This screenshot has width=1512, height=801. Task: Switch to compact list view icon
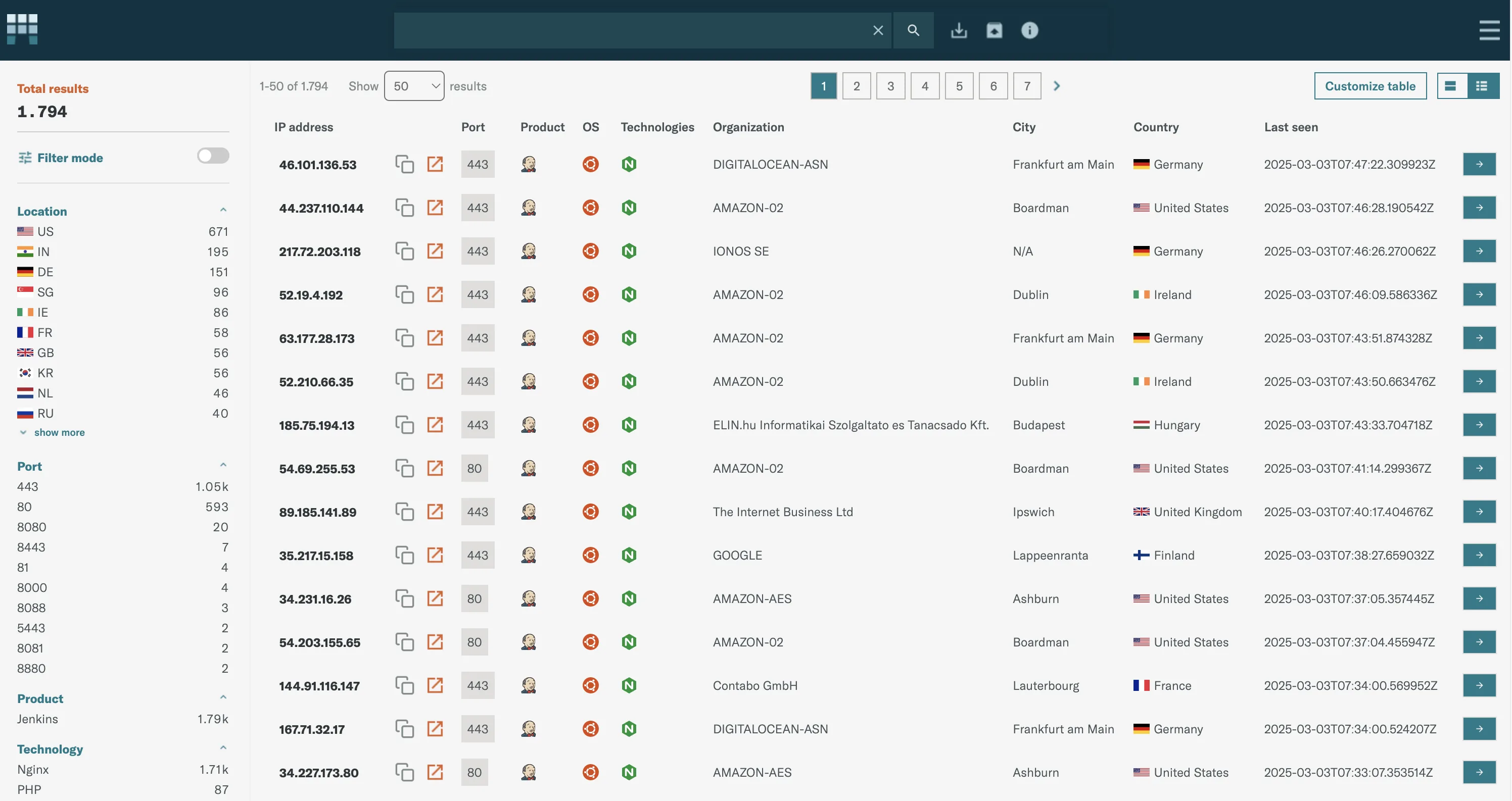(x=1451, y=86)
